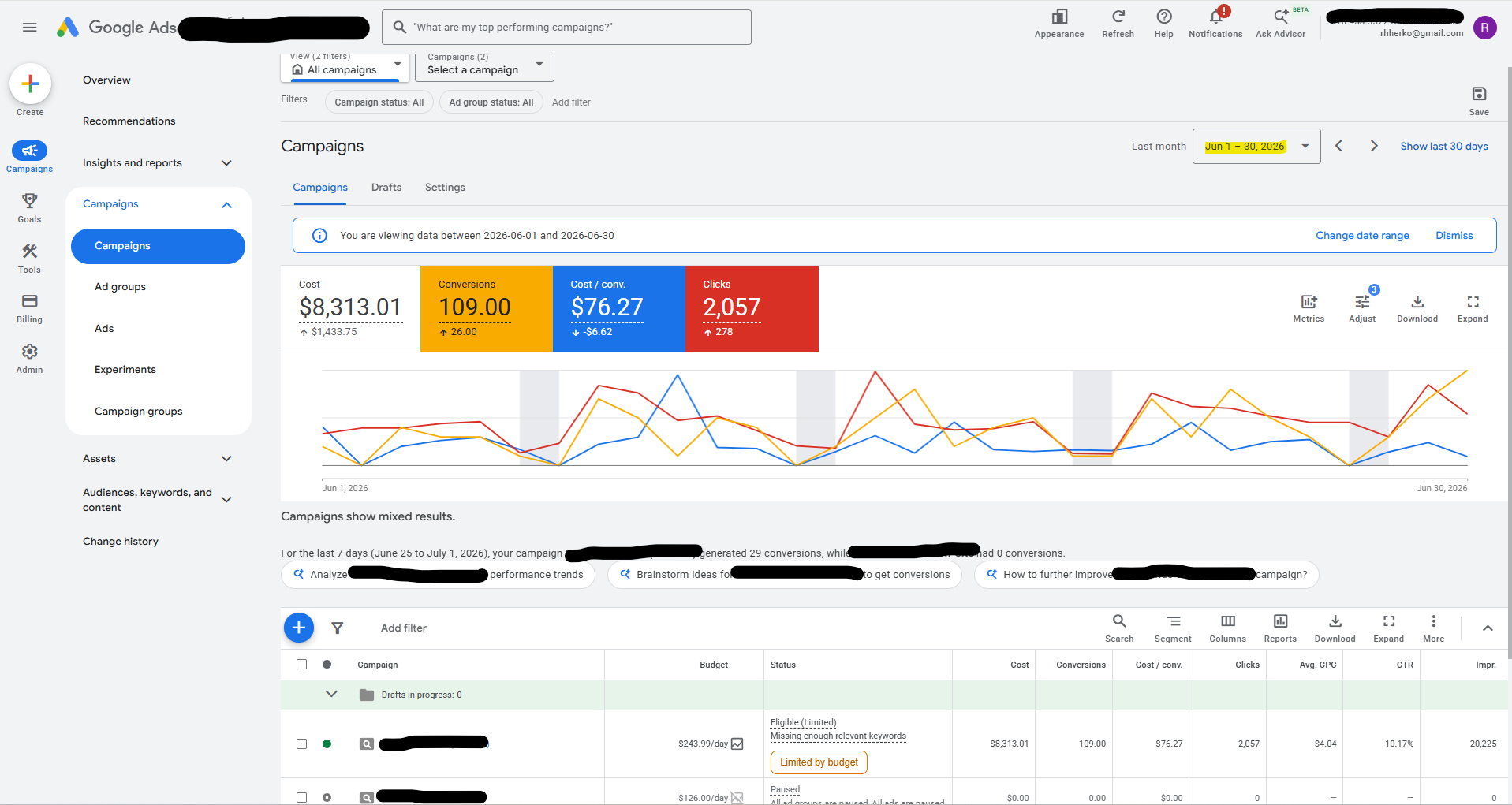Viewport: 1512px width, 805px height.
Task: Click Show last 30 days link
Action: [x=1444, y=147]
